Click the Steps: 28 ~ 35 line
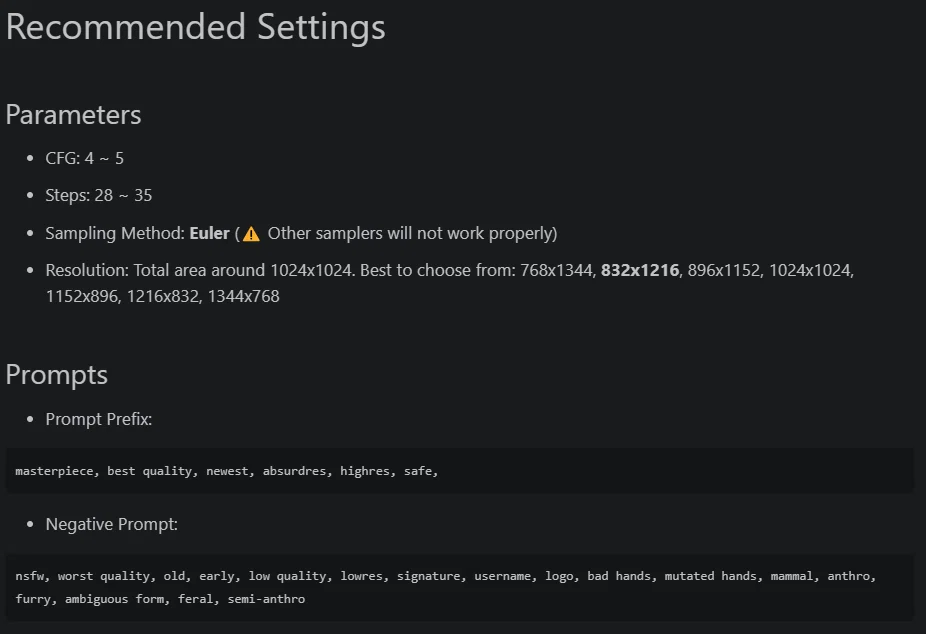926x634 pixels. [x=99, y=195]
